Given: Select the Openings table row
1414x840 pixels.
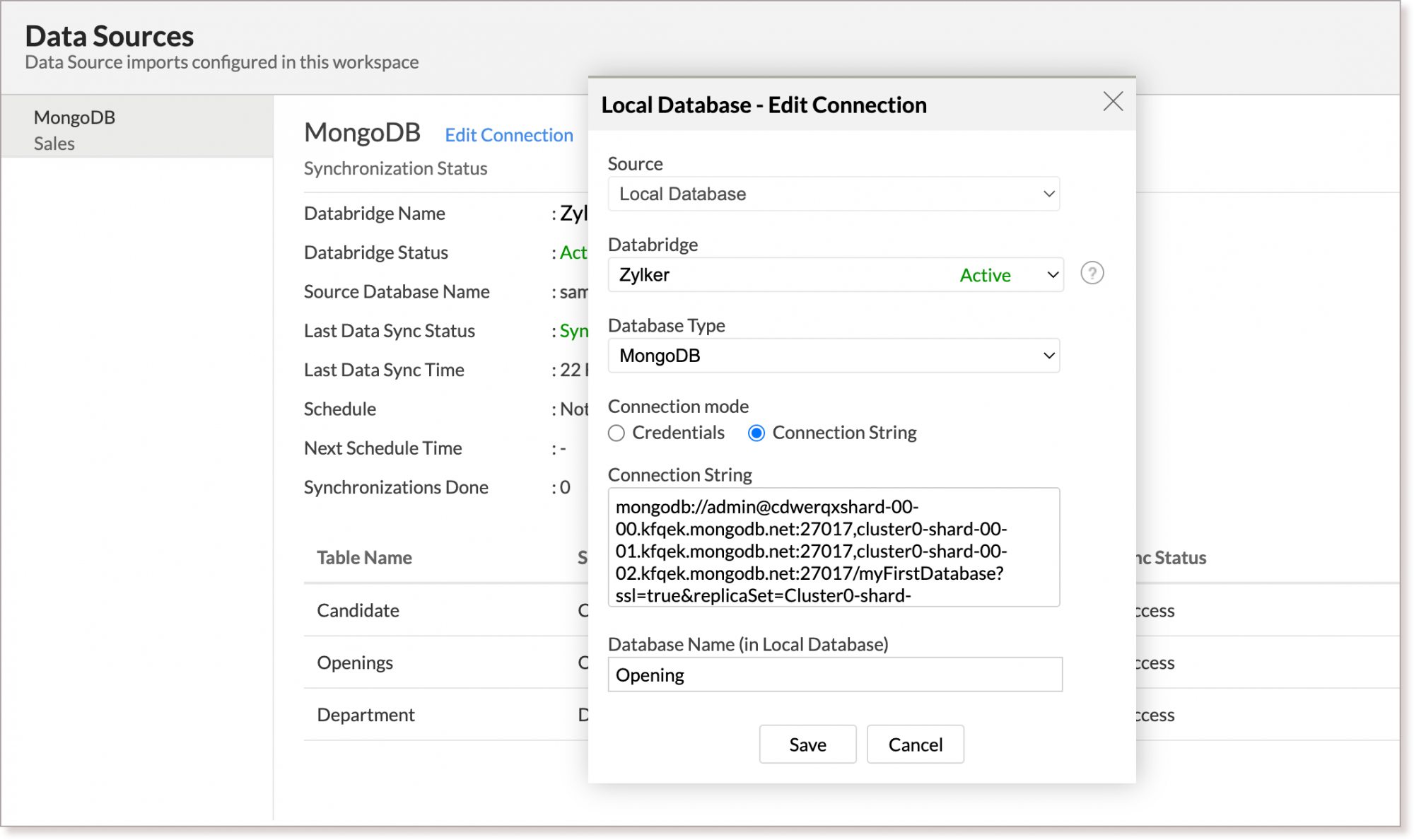Looking at the screenshot, I should (355, 663).
